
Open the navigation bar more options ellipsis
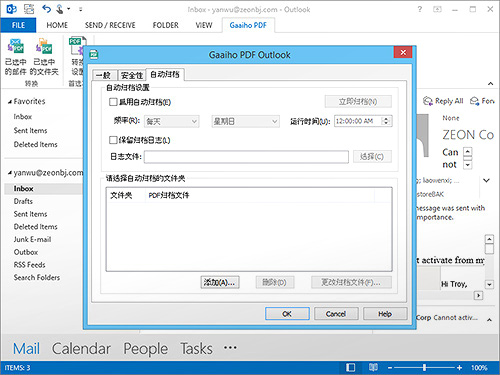point(230,348)
